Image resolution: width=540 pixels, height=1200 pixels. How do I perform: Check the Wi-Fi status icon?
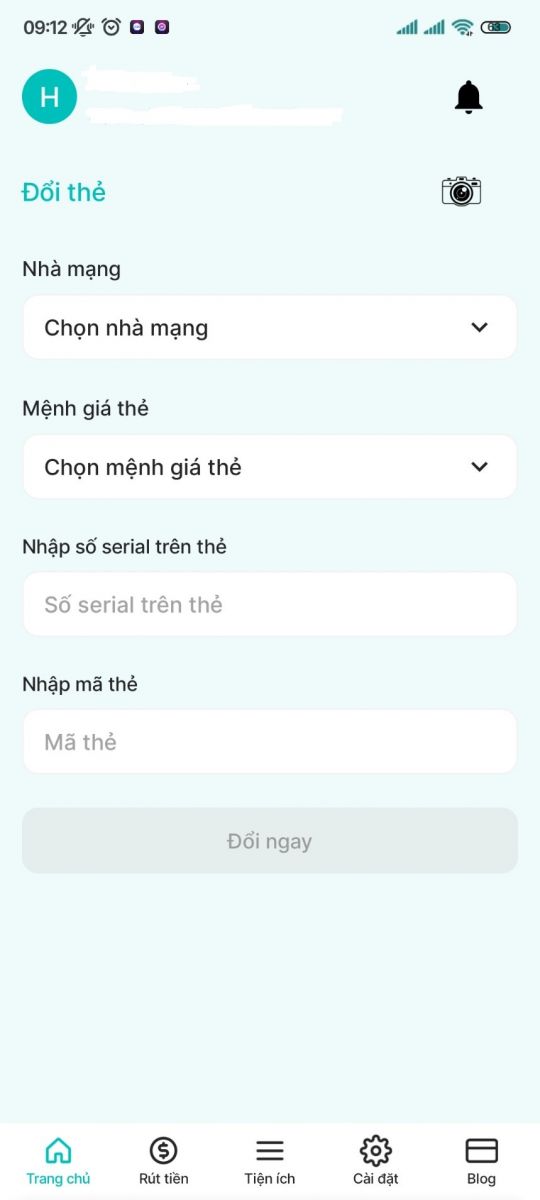[462, 27]
